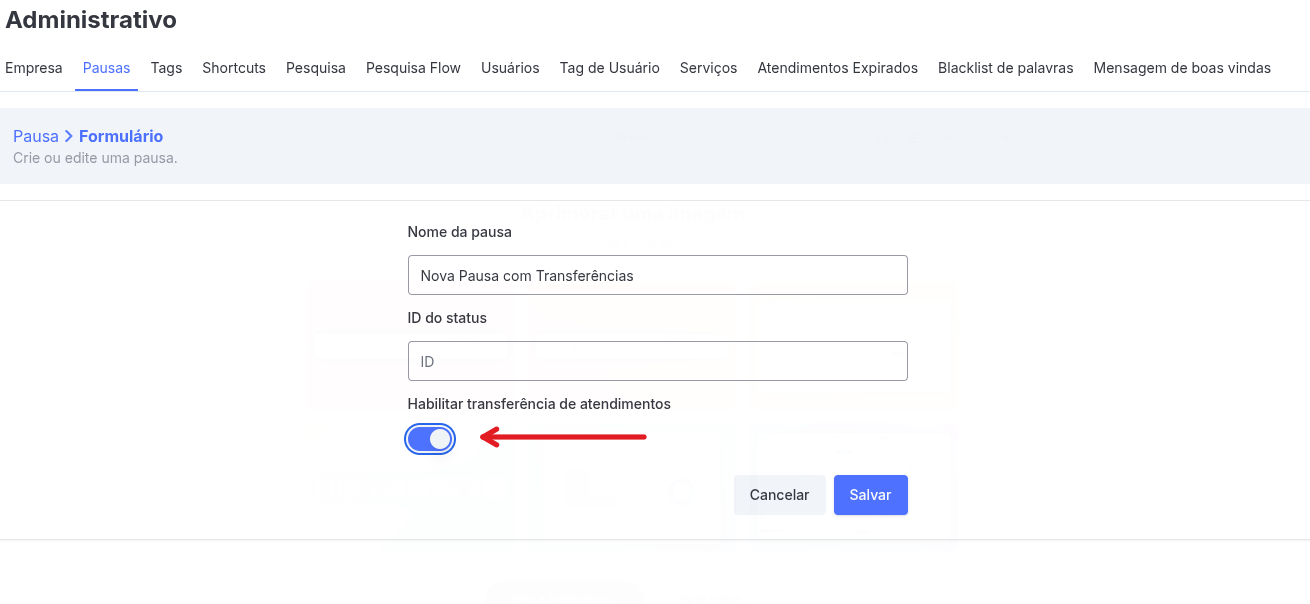Image resolution: width=1310 pixels, height=604 pixels.
Task: Open Mensagem de boas vindas settings
Action: click(1182, 68)
